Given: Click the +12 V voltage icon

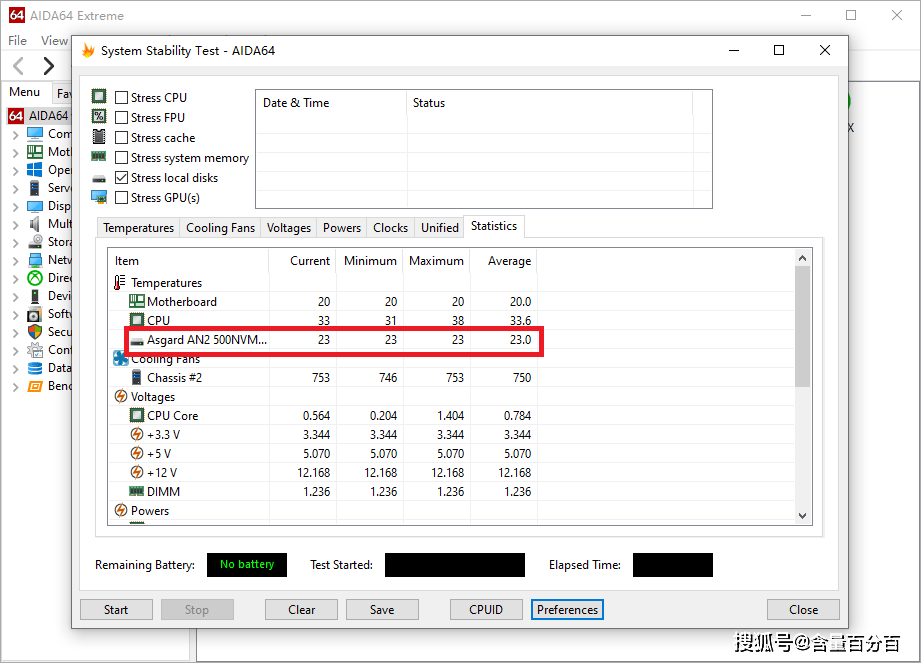Looking at the screenshot, I should [x=137, y=473].
